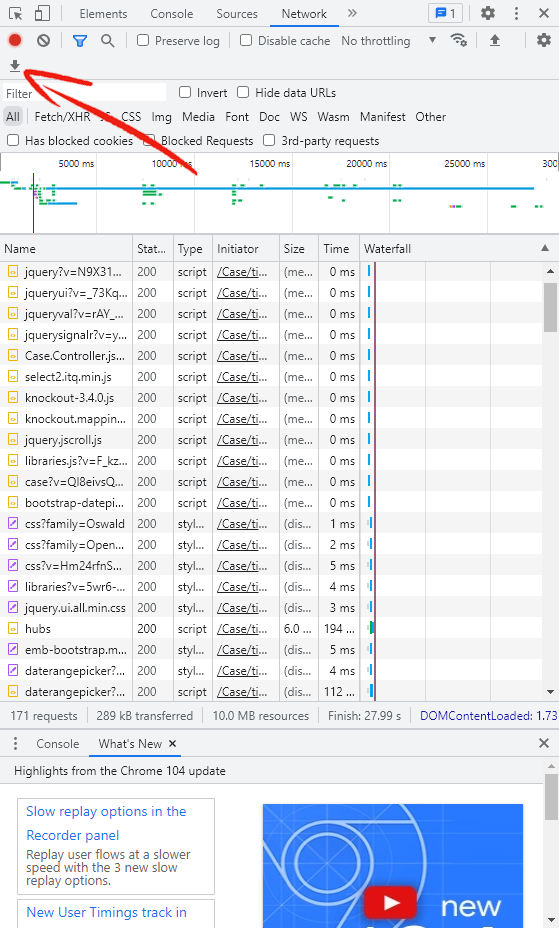Expand more DevTools tabs chevron
This screenshot has width=559, height=928.
[352, 13]
